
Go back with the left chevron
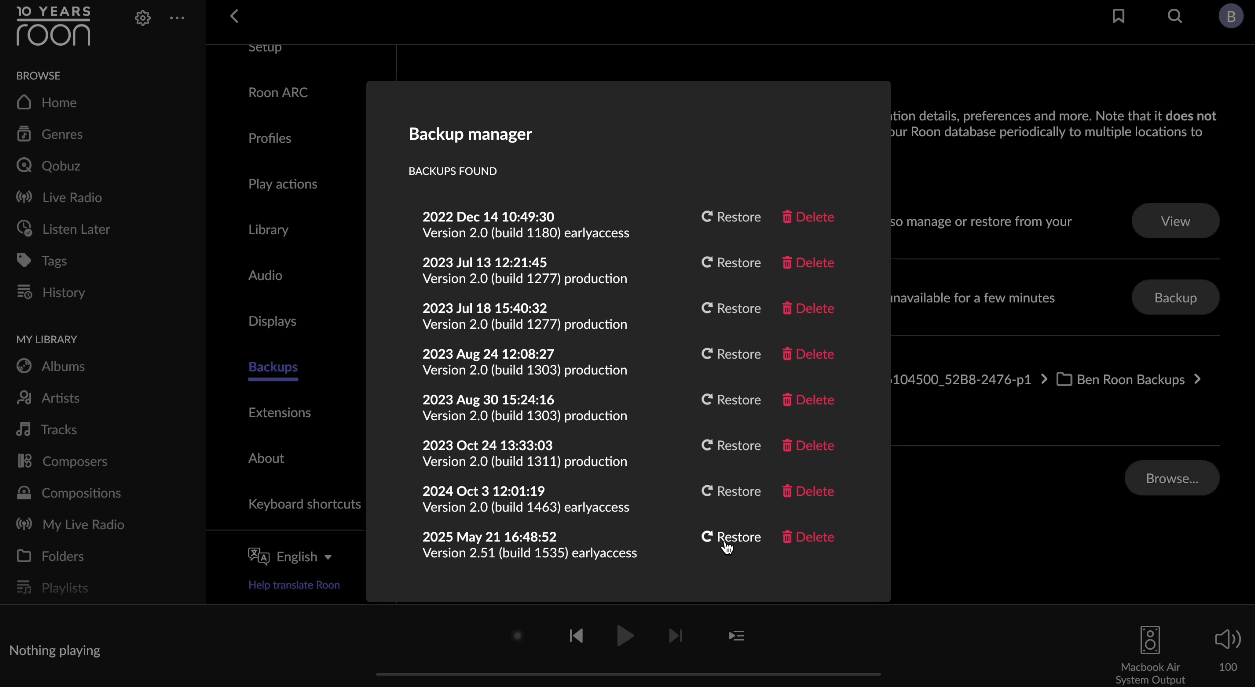pos(234,16)
